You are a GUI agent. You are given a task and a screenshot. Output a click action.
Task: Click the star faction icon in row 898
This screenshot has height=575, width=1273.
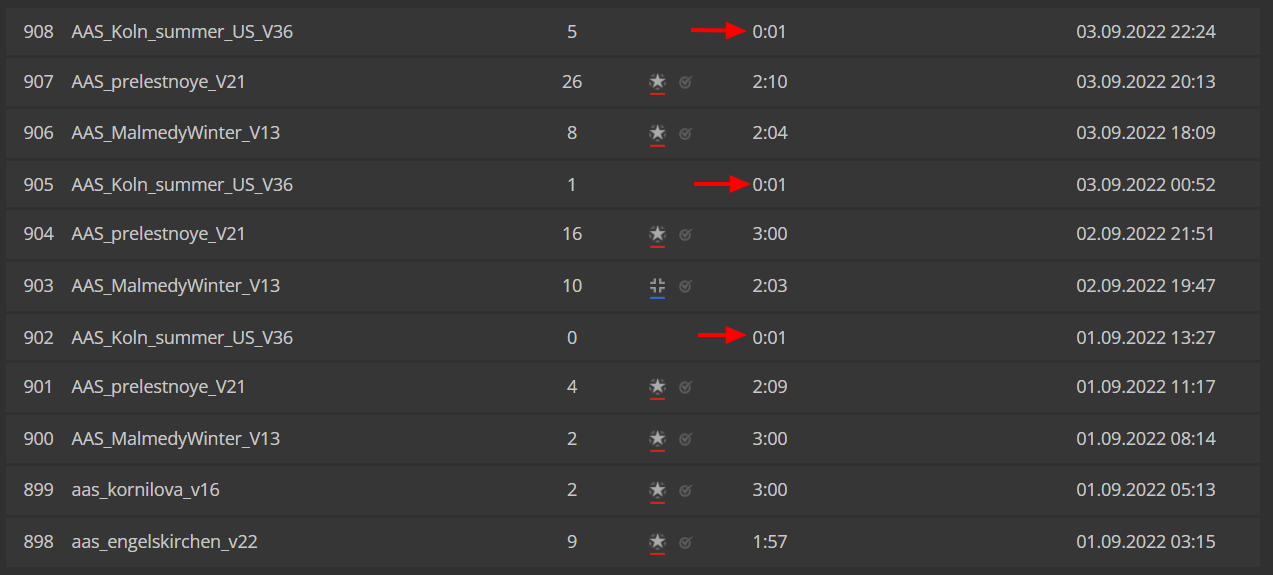(657, 541)
